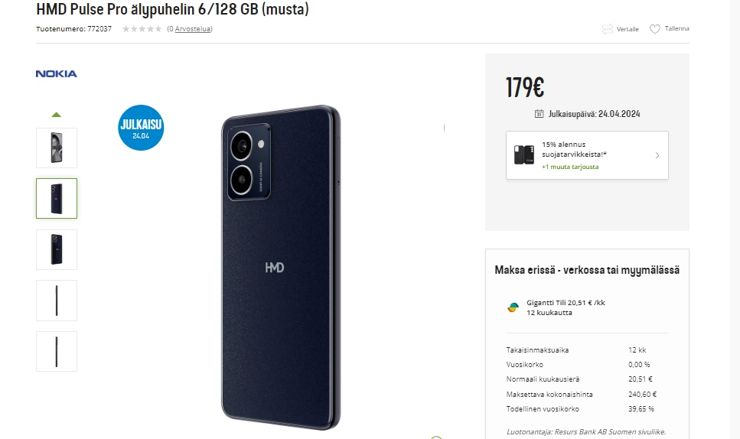Screen dimensions: 740x439
Task: Save product with the Tallenna heart icon
Action: pos(655,29)
